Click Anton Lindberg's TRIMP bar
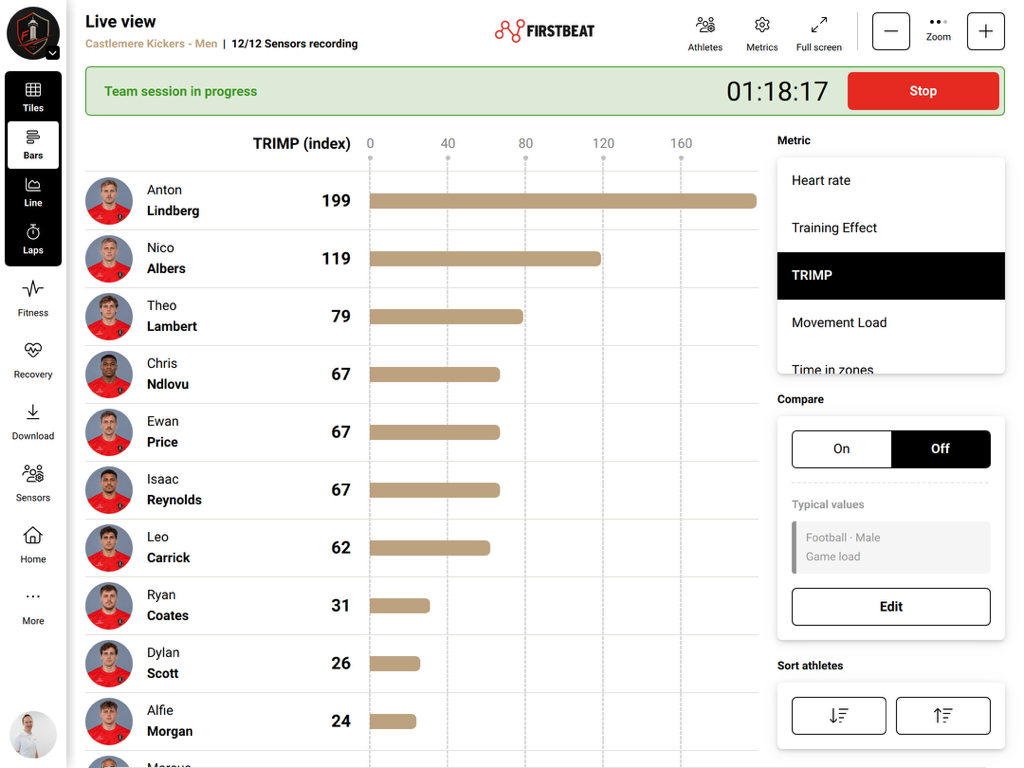This screenshot has width=1024, height=768. (x=563, y=201)
